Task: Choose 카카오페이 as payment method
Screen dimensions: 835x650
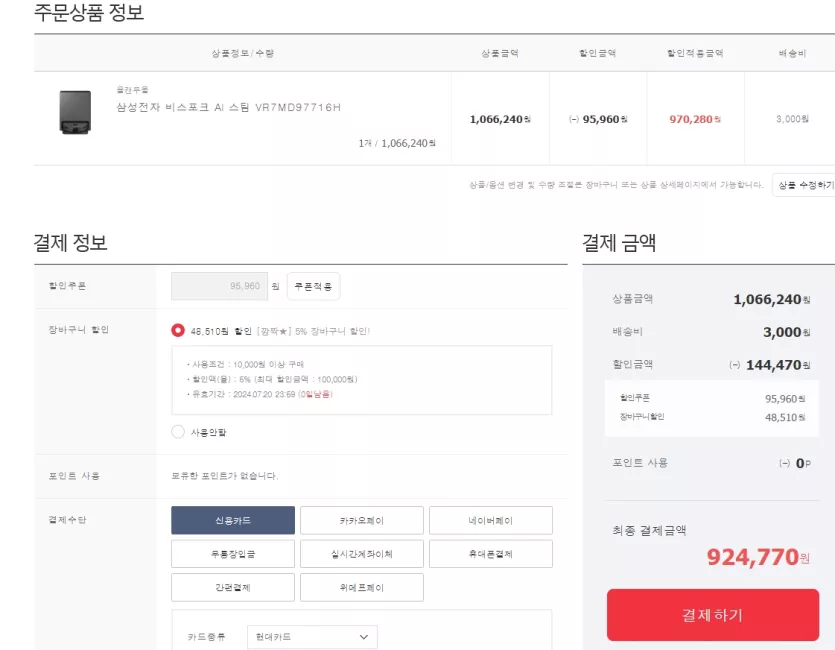Action: (362, 520)
